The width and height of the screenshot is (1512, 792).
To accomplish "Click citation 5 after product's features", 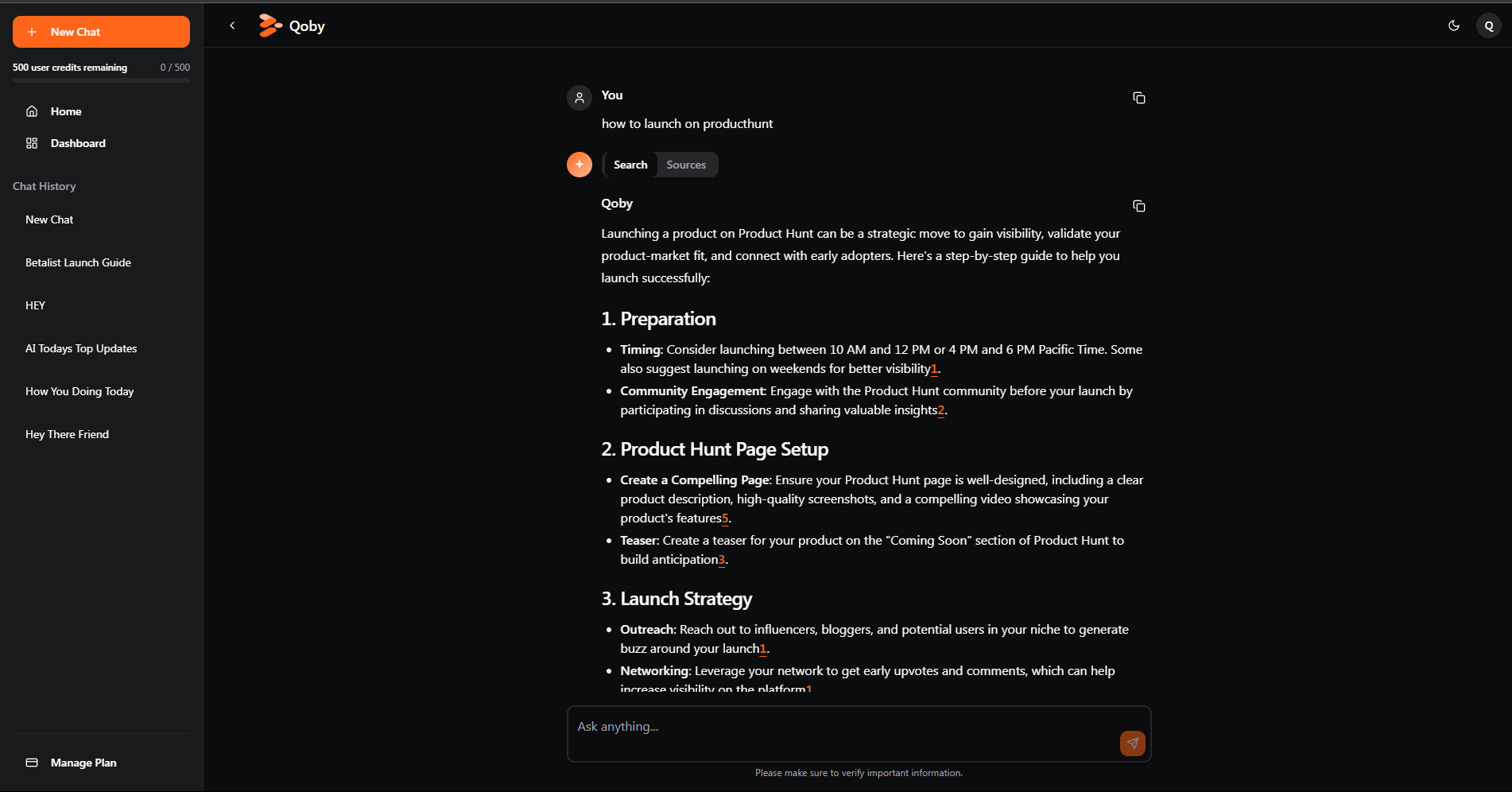I will pos(725,518).
